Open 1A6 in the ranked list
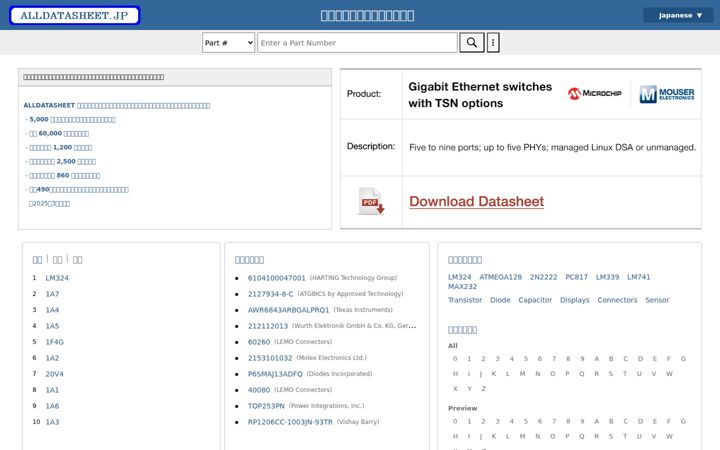The height and width of the screenshot is (450, 720). (x=52, y=406)
